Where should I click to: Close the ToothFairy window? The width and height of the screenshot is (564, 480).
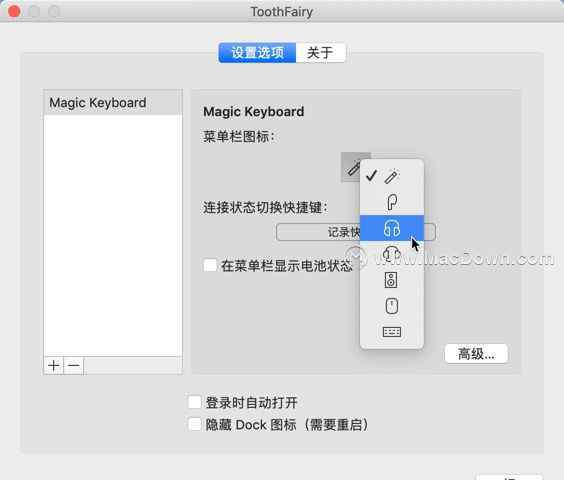point(14,12)
